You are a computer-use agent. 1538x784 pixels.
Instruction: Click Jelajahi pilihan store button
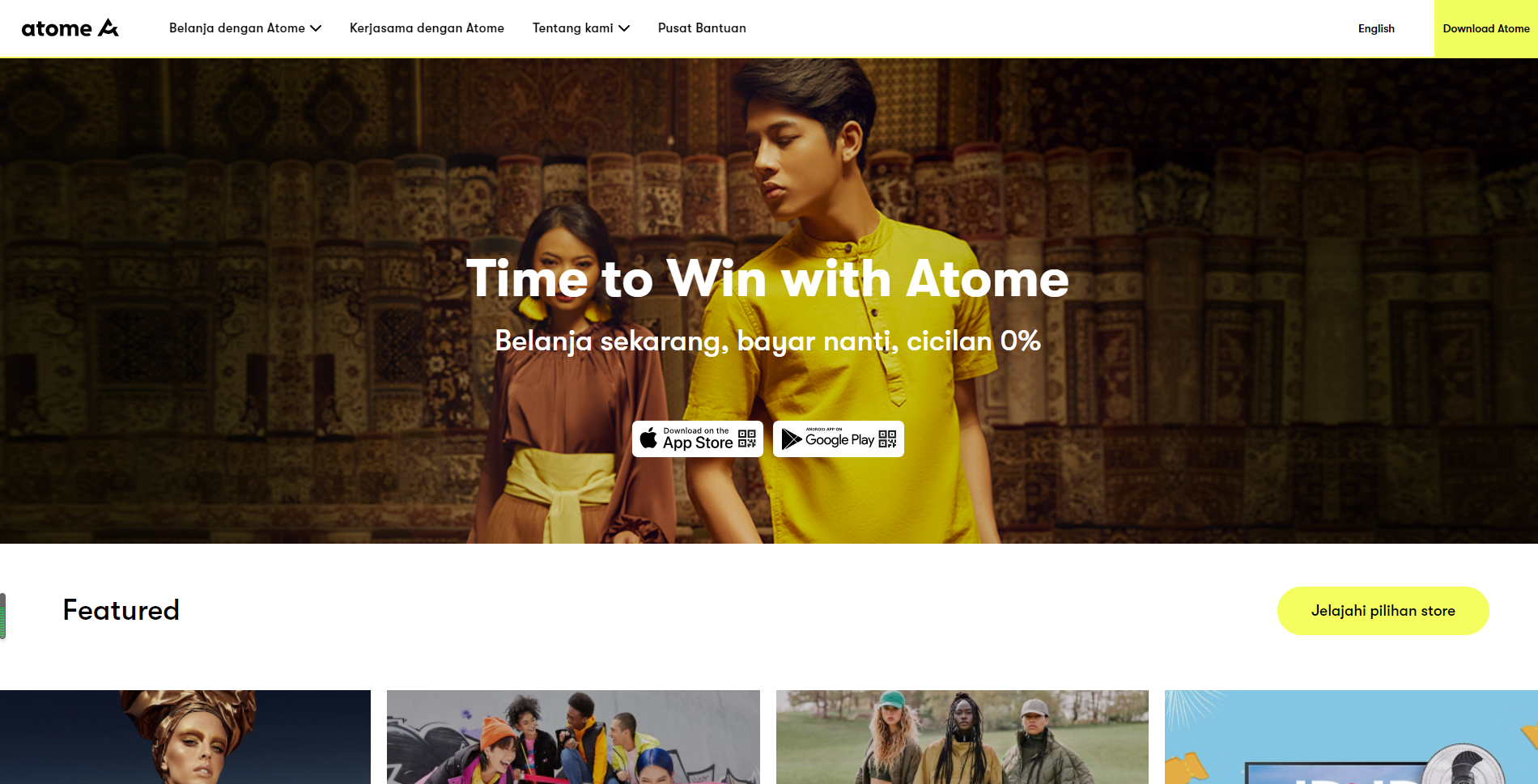point(1383,611)
